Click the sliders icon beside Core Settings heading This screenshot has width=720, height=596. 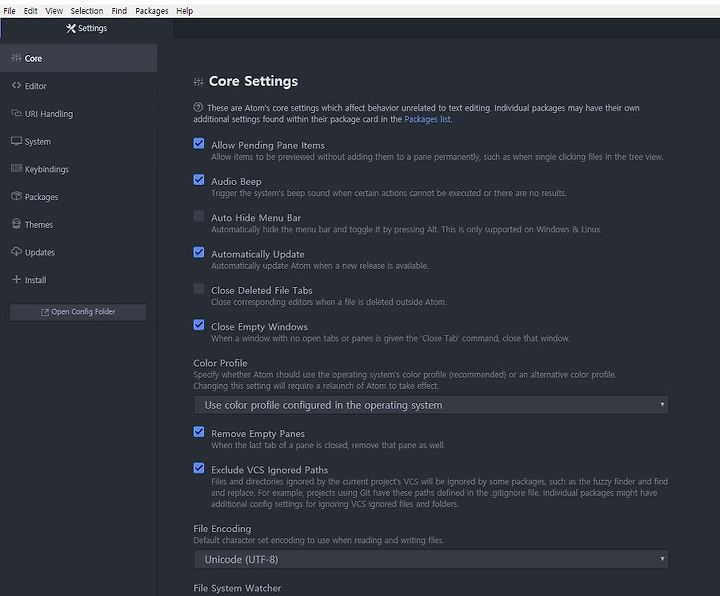(x=198, y=82)
